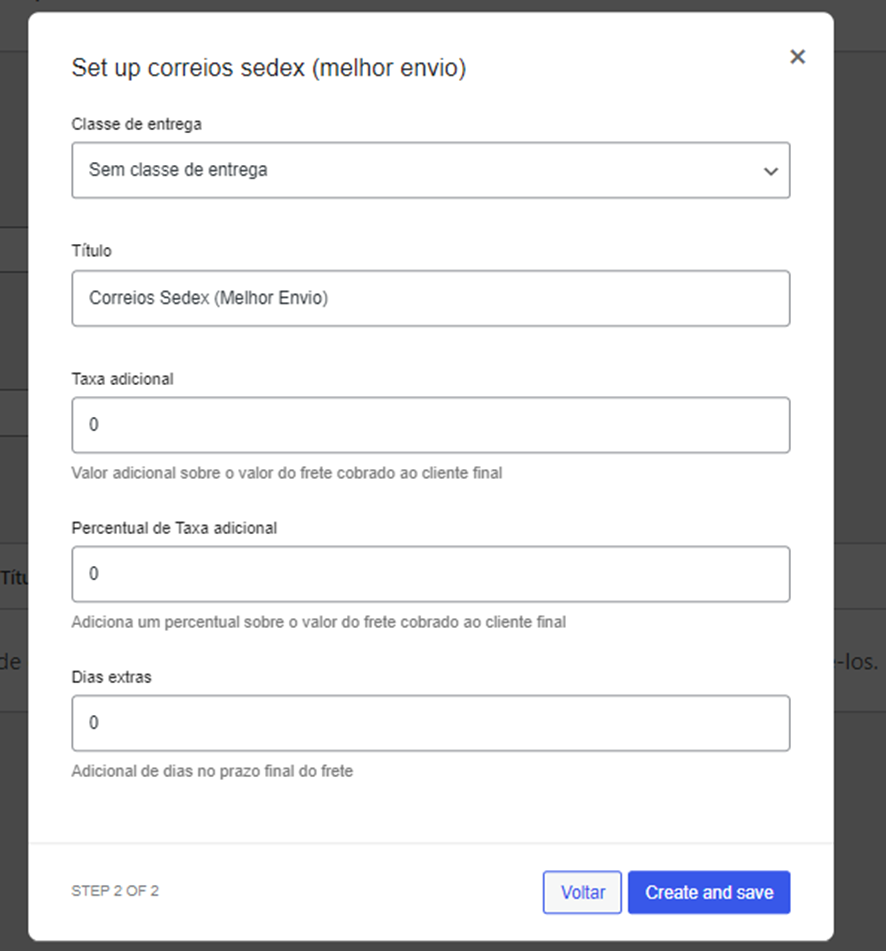Image resolution: width=886 pixels, height=951 pixels.
Task: Click the hint 'Adicional de dias no prazo'
Action: click(x=212, y=771)
